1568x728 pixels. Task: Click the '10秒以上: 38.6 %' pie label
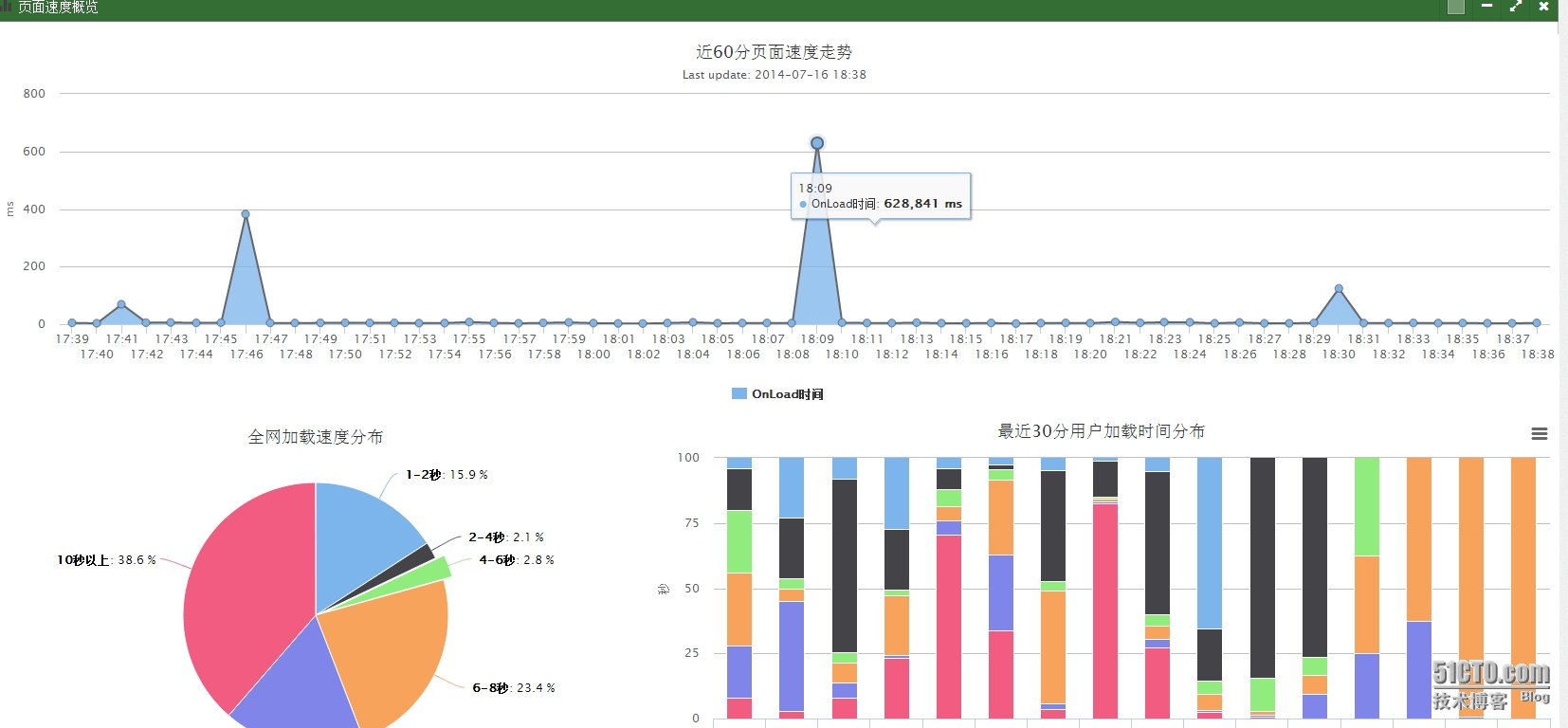pyautogui.click(x=106, y=560)
